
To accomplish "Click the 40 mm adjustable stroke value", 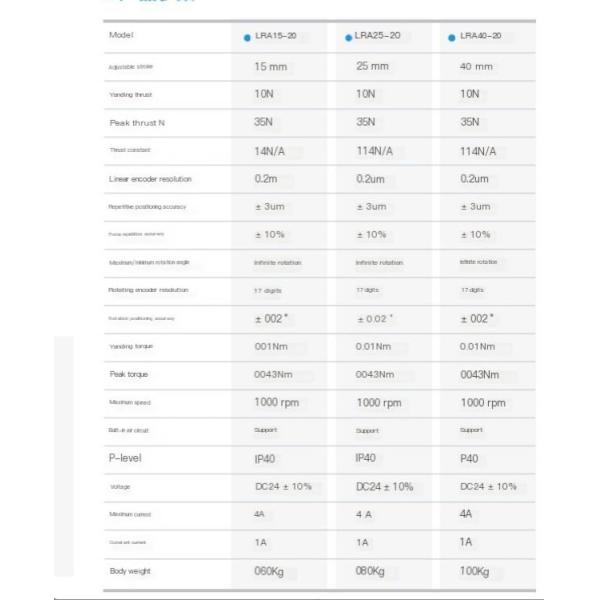I will tap(476, 67).
